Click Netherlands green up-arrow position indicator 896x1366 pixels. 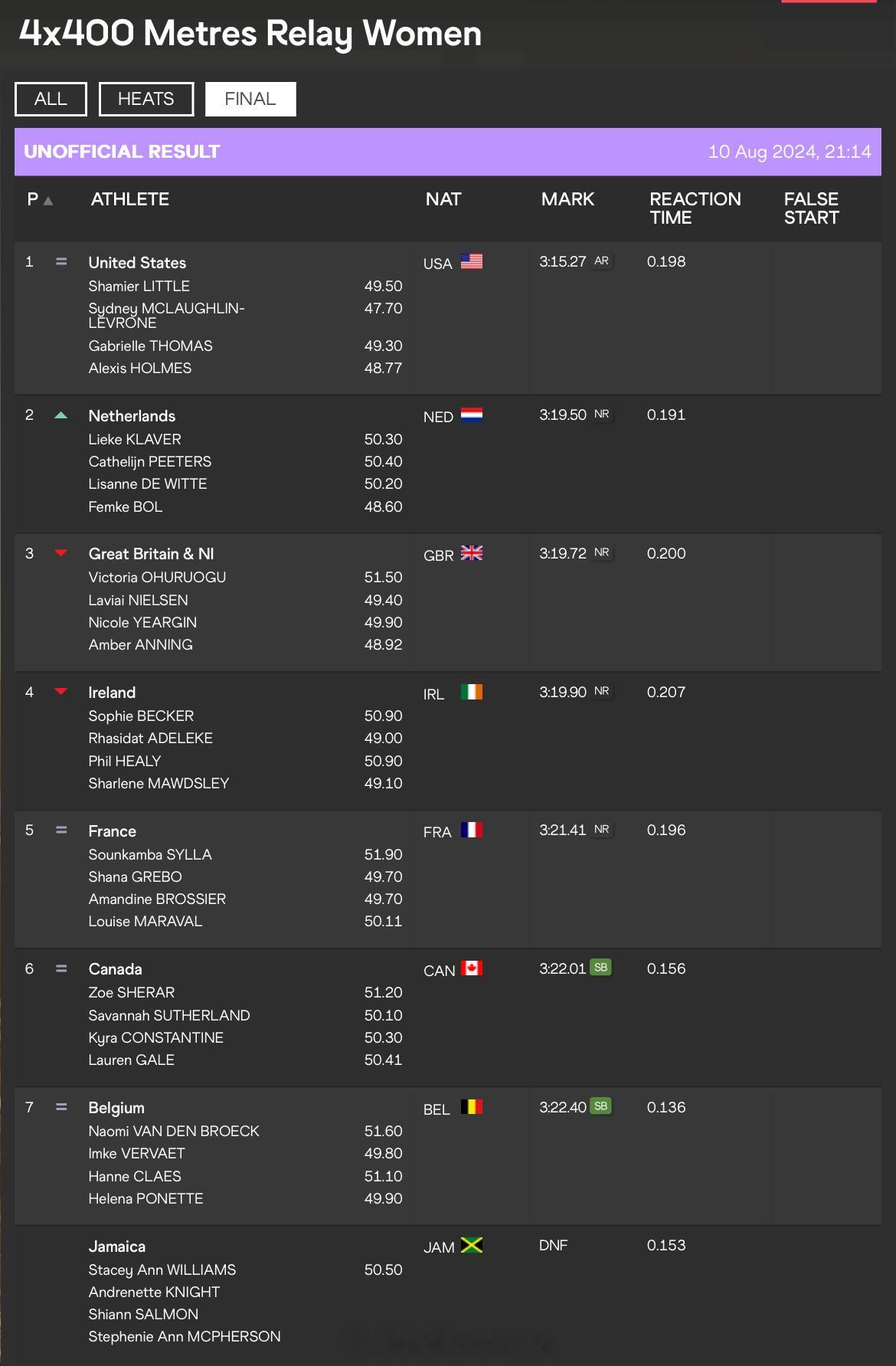click(x=61, y=415)
